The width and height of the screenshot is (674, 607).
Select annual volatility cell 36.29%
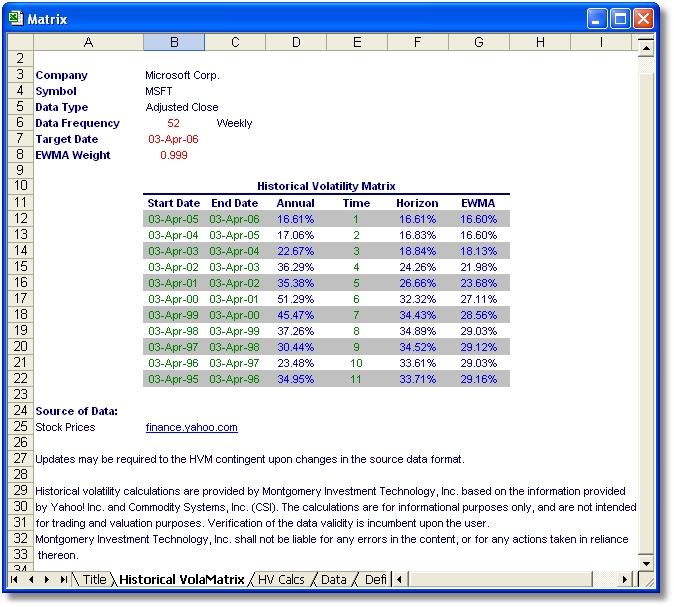[x=296, y=267]
